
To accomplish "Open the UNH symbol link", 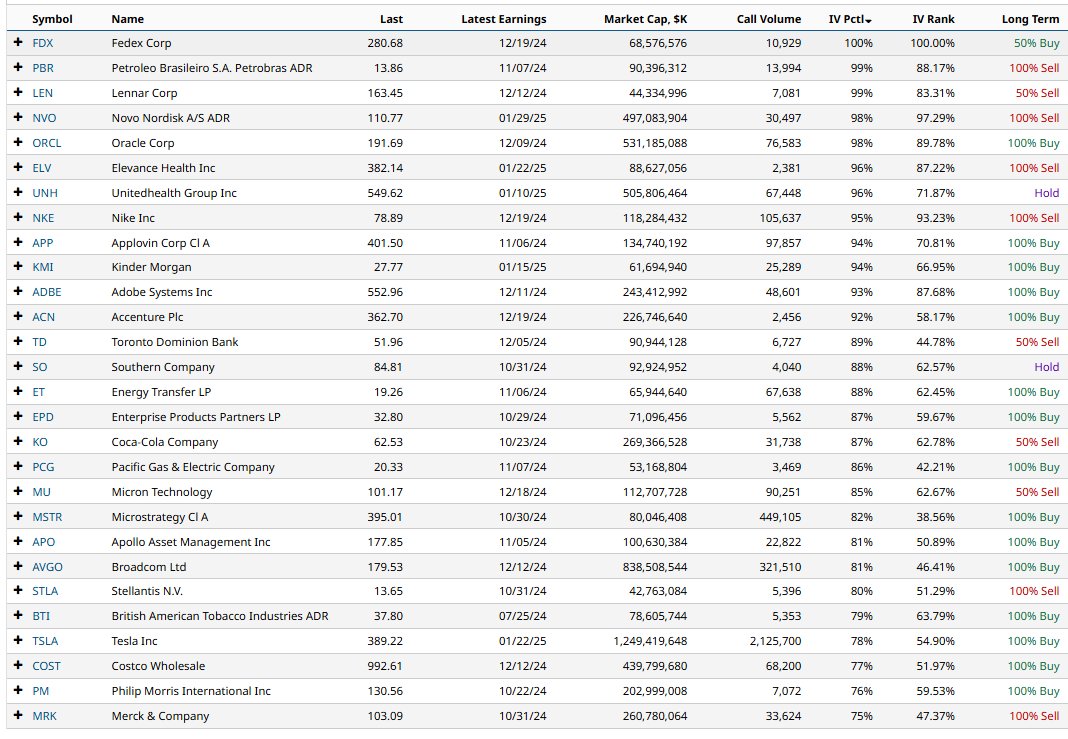I will pos(45,193).
